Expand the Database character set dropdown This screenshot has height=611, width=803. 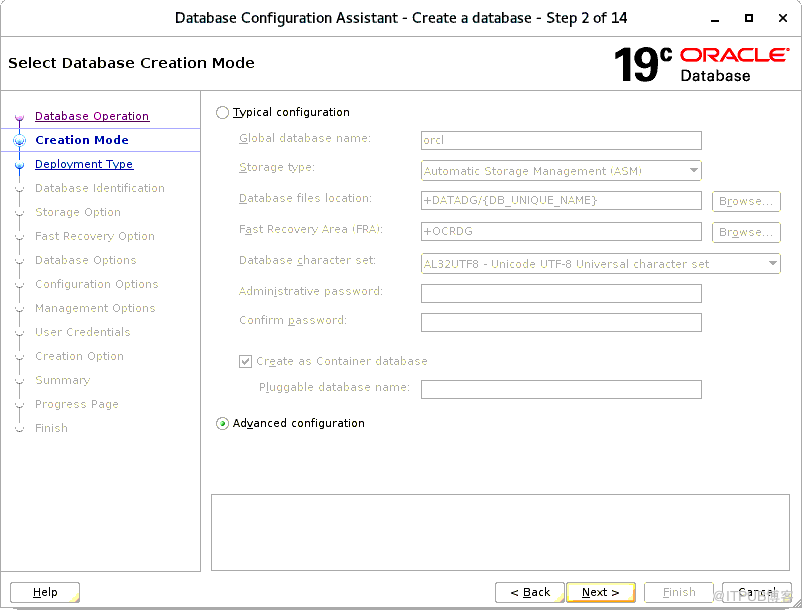600,264
